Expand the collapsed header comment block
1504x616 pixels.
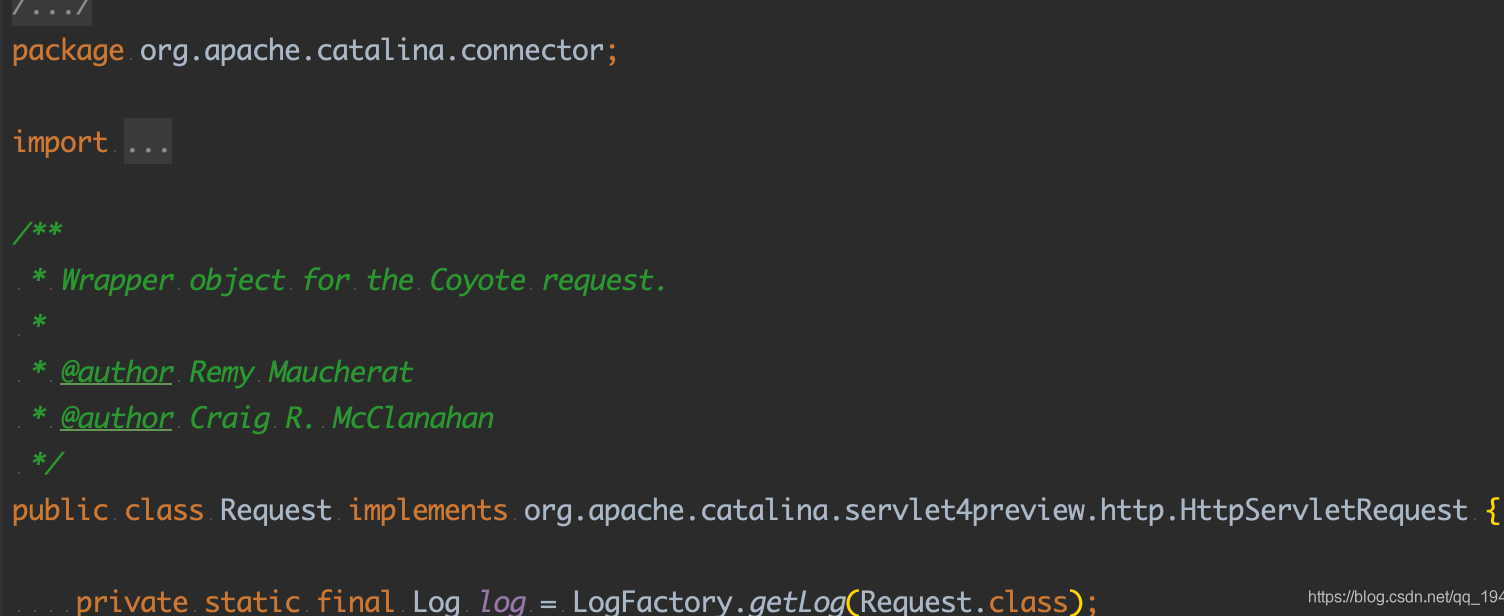(52, 9)
